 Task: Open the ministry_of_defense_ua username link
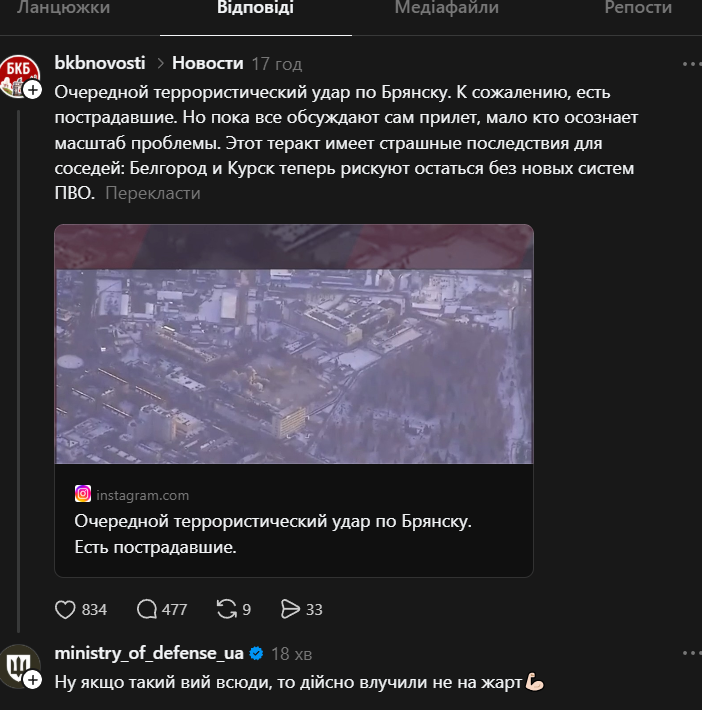point(149,654)
